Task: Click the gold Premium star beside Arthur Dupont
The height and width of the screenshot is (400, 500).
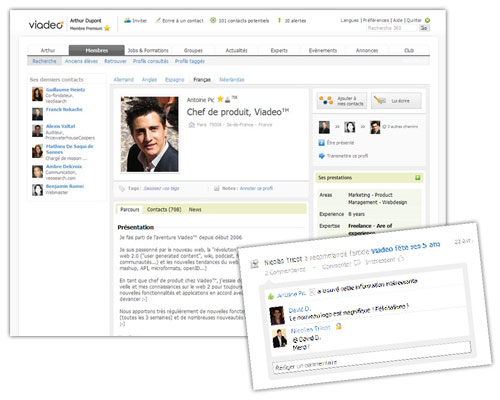Action: tap(107, 28)
